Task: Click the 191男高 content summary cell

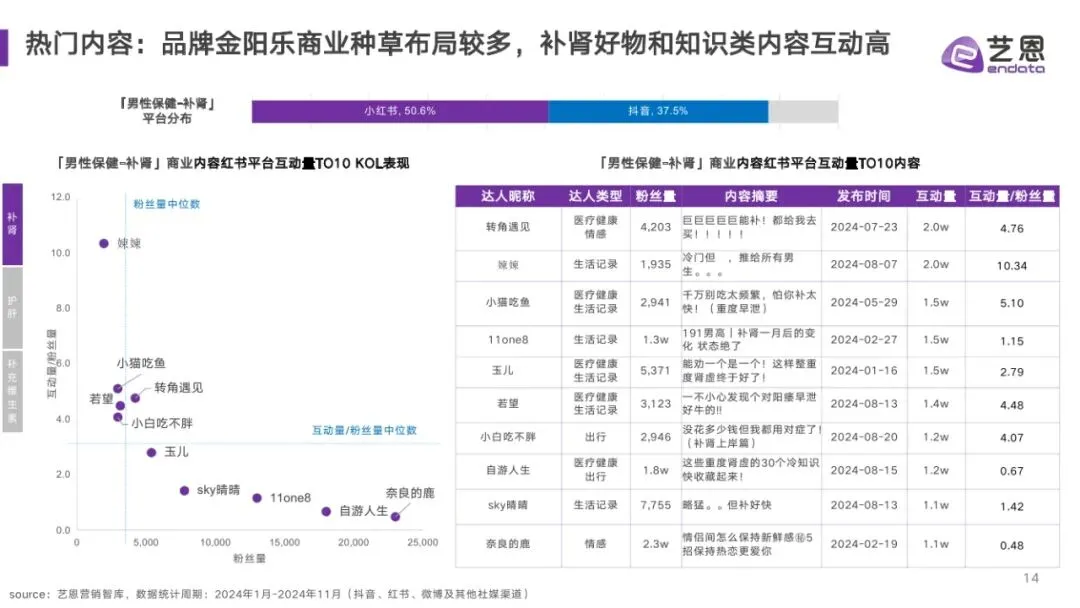Action: pyautogui.click(x=749, y=339)
